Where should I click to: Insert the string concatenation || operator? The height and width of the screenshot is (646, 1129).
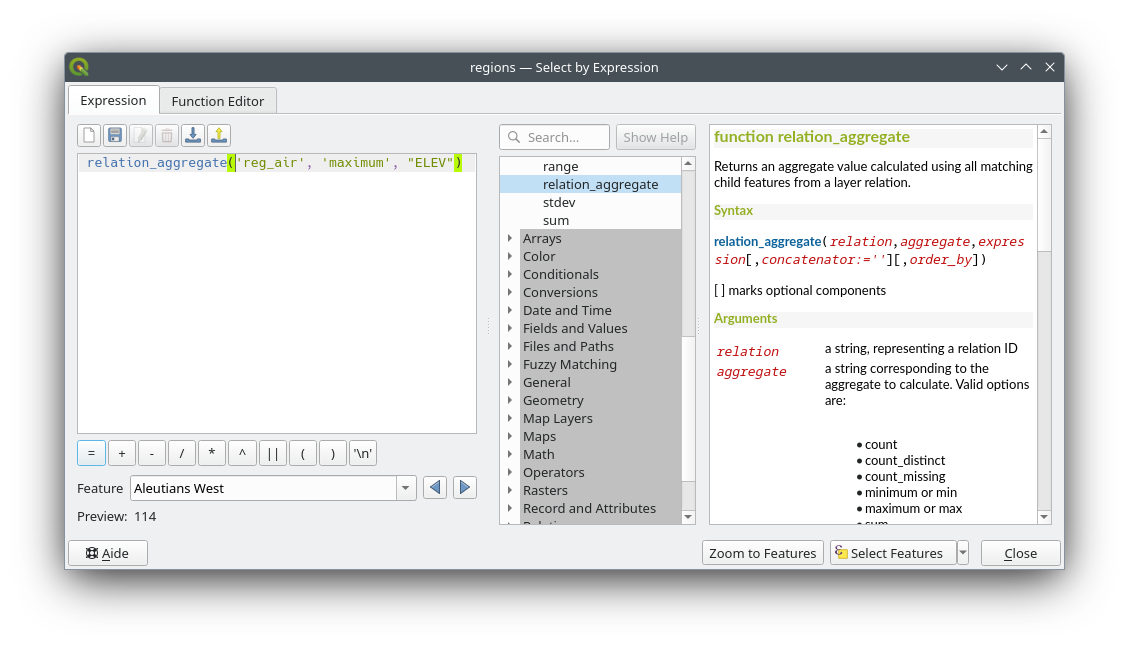(272, 453)
